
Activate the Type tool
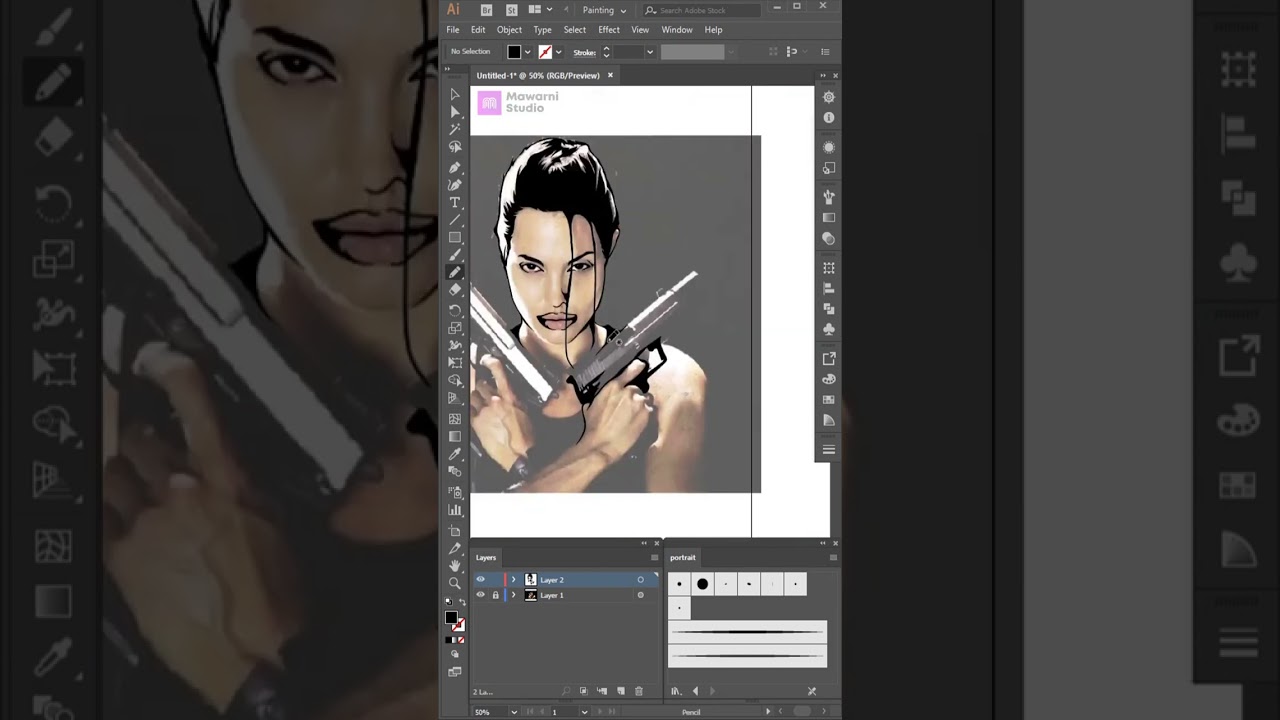coord(455,202)
